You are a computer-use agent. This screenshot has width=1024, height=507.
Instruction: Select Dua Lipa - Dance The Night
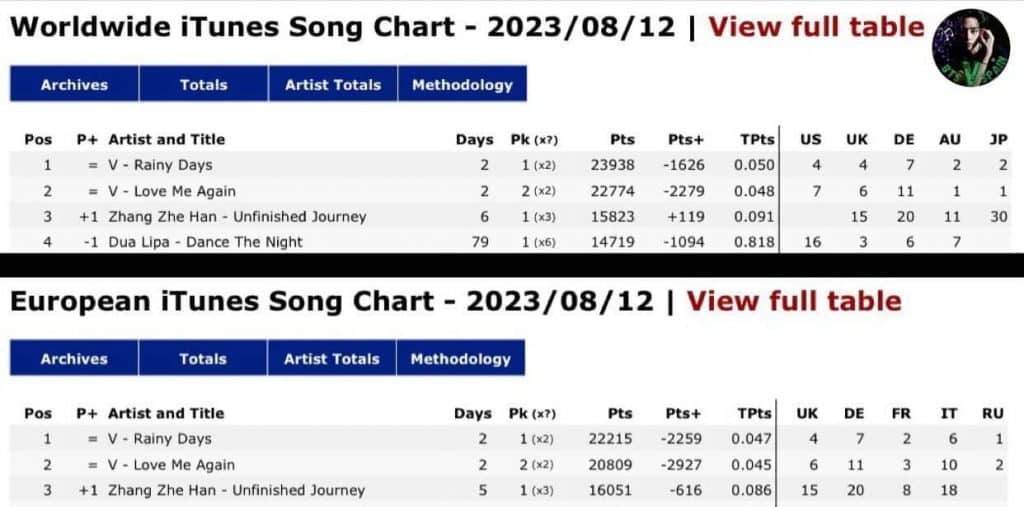[x=205, y=242]
